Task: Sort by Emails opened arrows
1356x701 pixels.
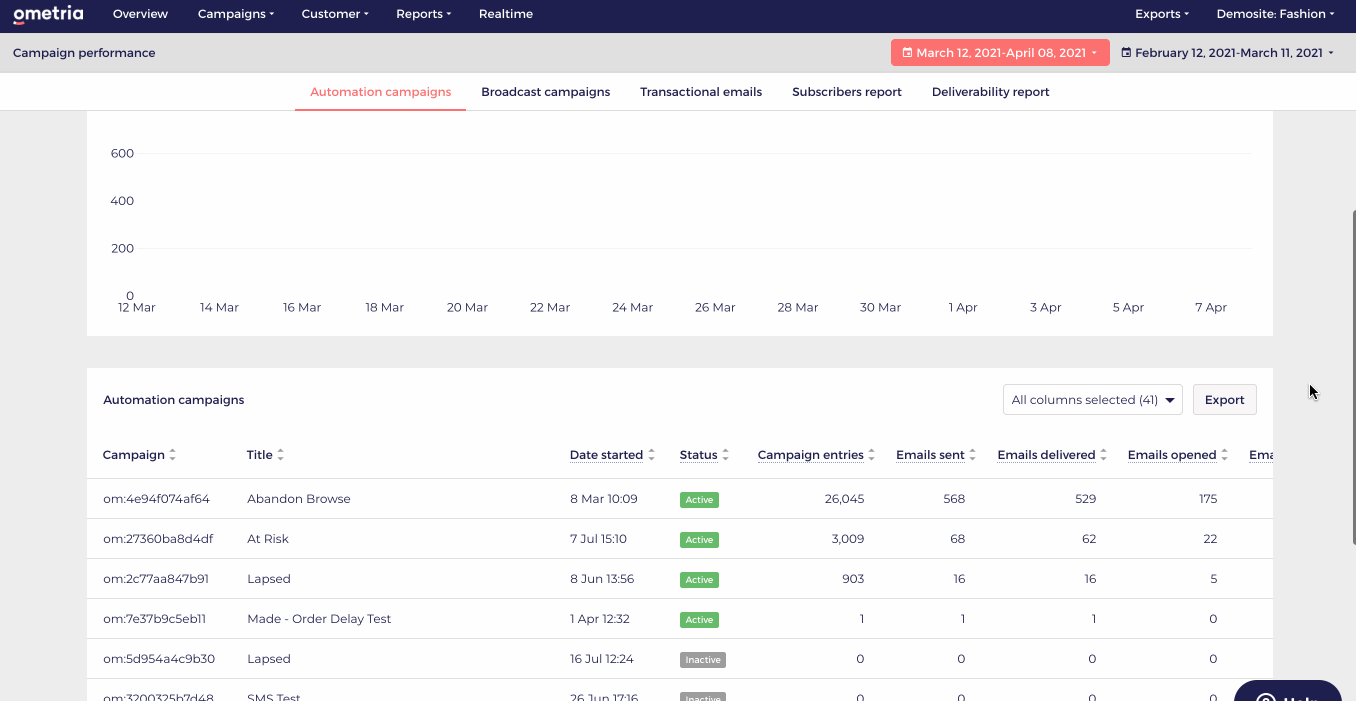Action: (1225, 455)
